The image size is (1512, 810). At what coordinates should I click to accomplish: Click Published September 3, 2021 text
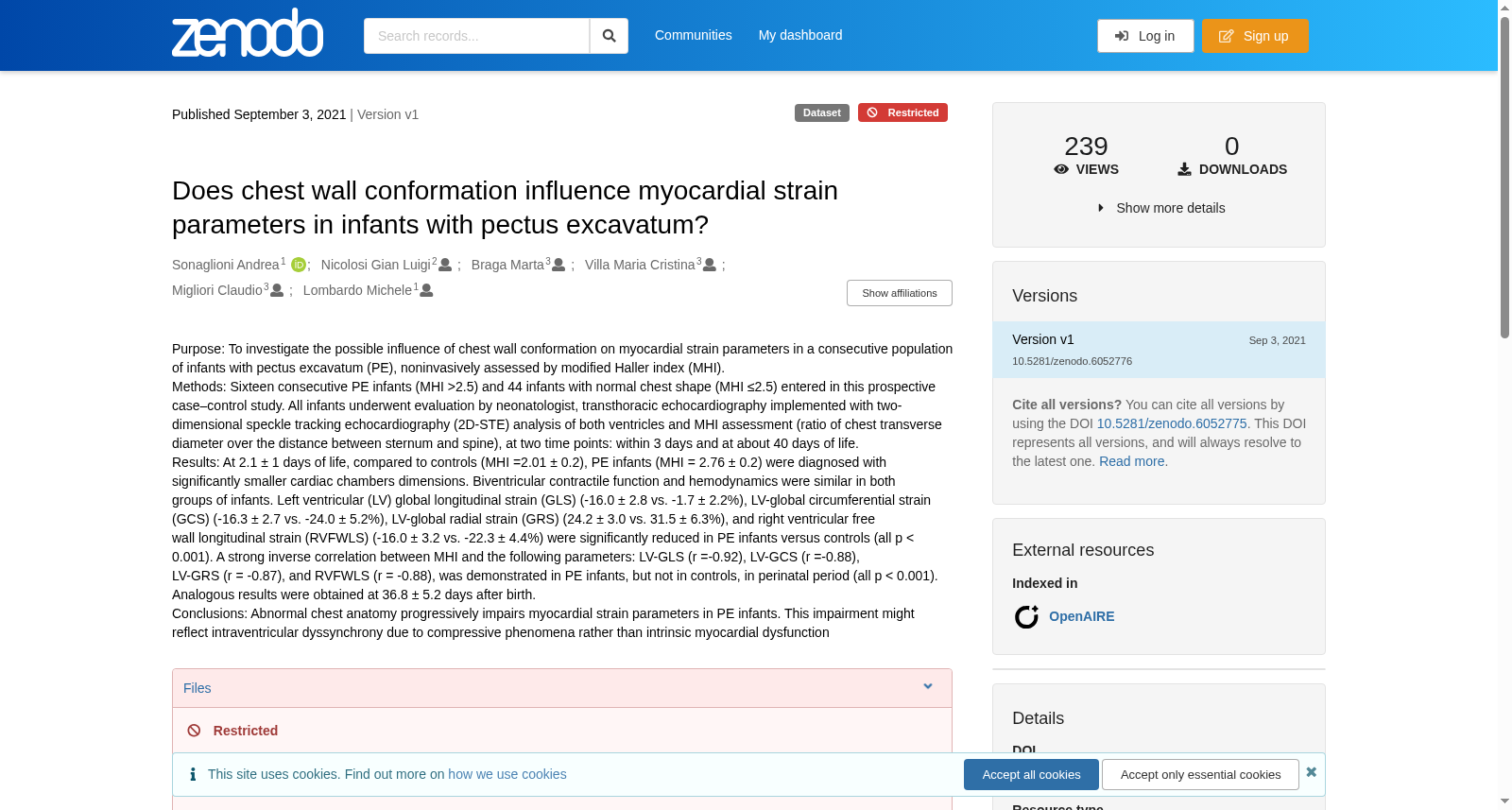pyautogui.click(x=259, y=114)
